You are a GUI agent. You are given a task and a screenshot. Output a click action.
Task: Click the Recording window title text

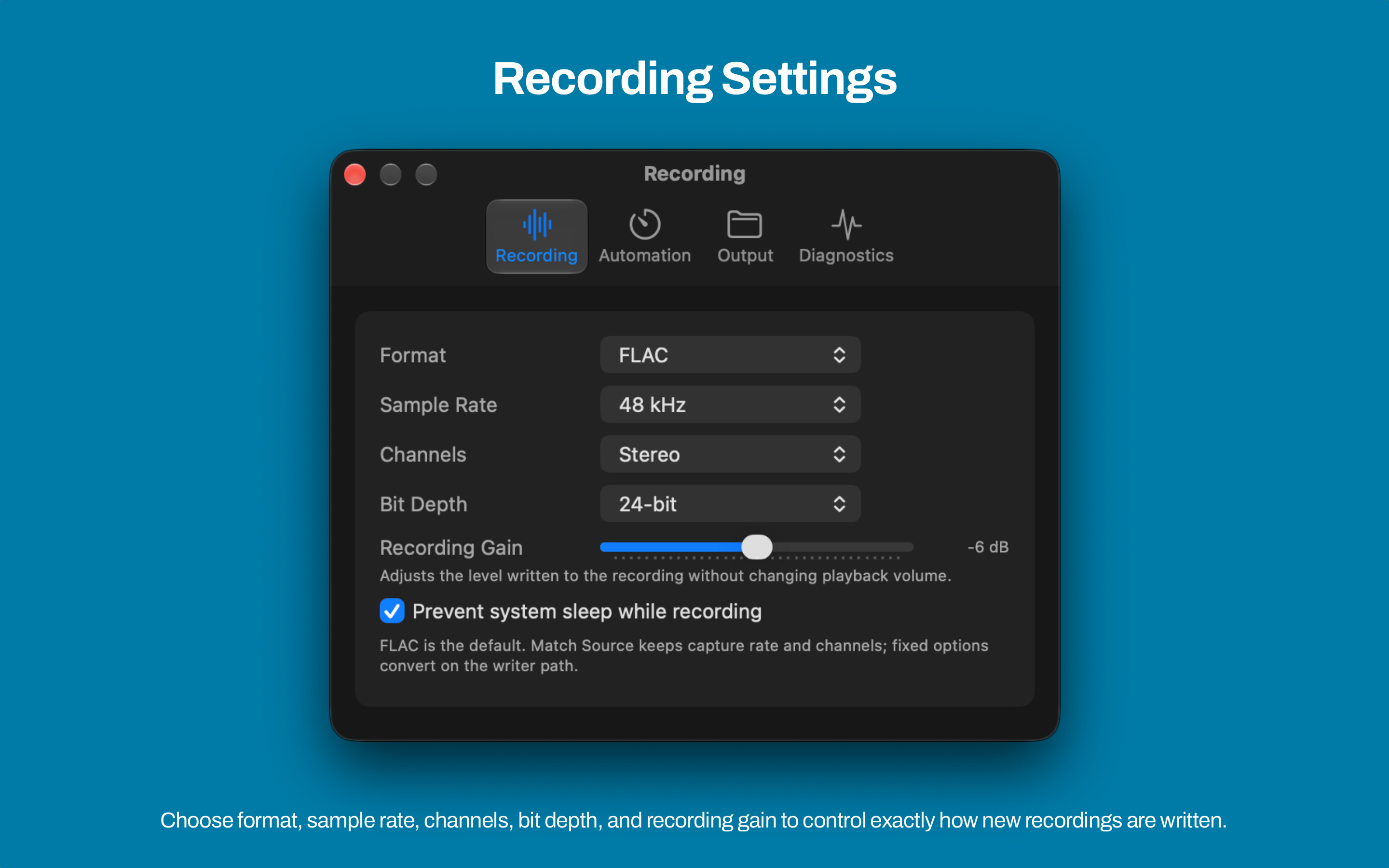[x=694, y=174]
